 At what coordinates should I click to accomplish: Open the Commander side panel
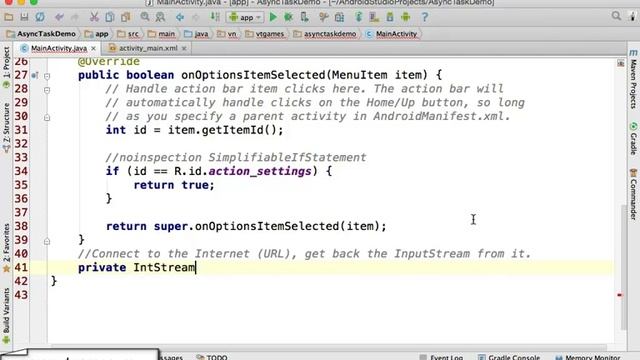[x=633, y=194]
